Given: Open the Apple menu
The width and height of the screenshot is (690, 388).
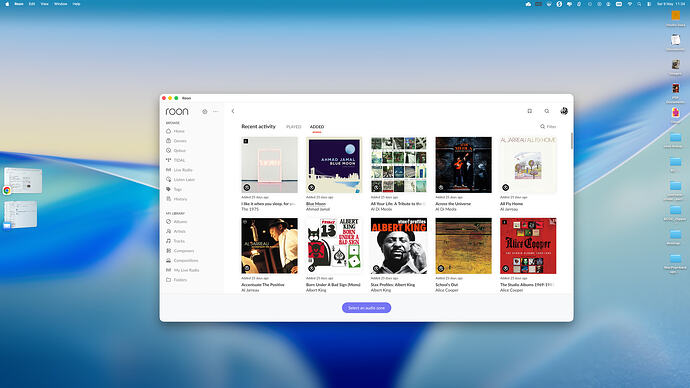Looking at the screenshot, I should point(7,4).
